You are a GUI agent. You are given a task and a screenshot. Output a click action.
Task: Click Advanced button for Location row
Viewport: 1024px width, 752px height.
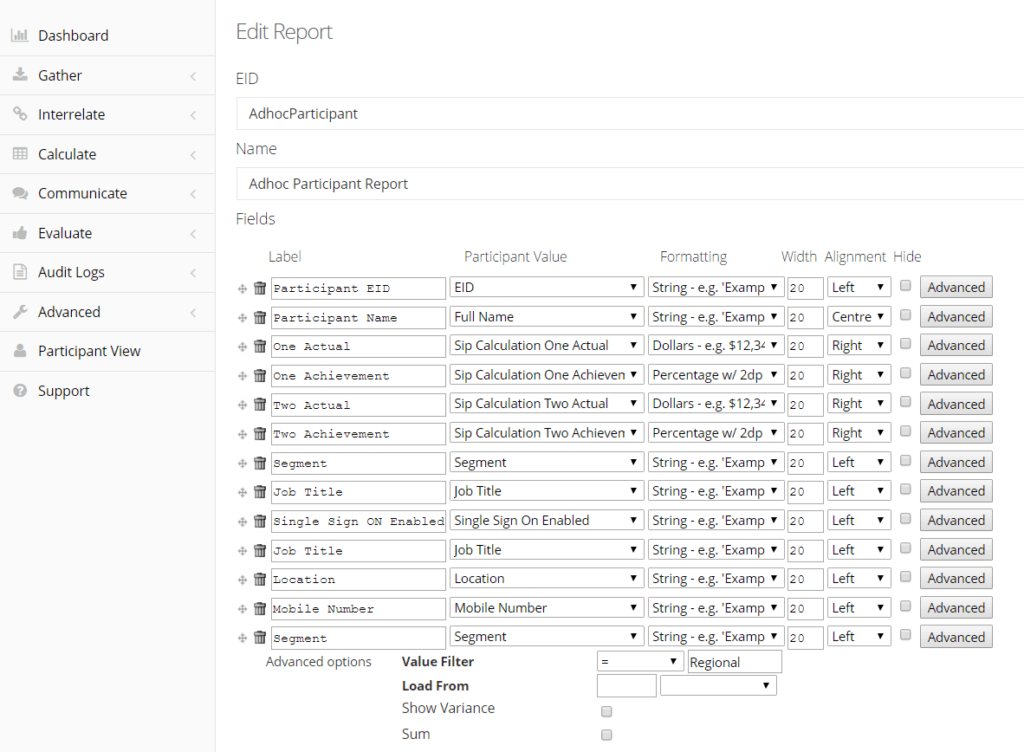[x=956, y=578]
